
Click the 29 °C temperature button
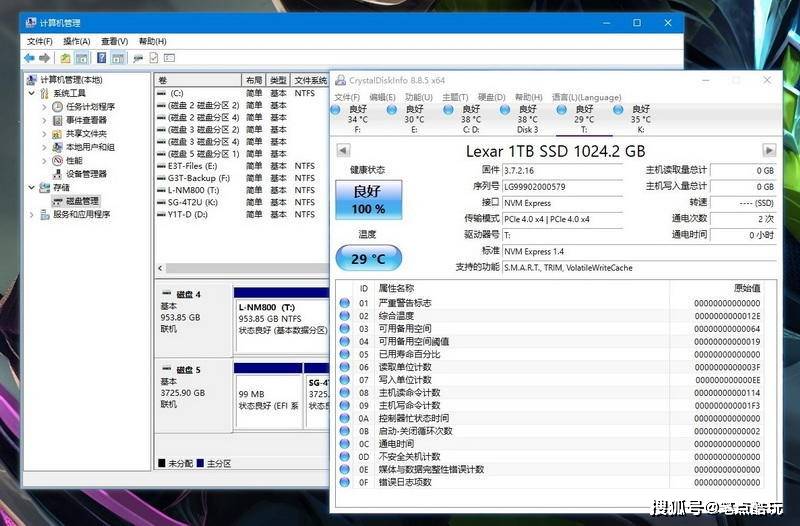click(368, 259)
